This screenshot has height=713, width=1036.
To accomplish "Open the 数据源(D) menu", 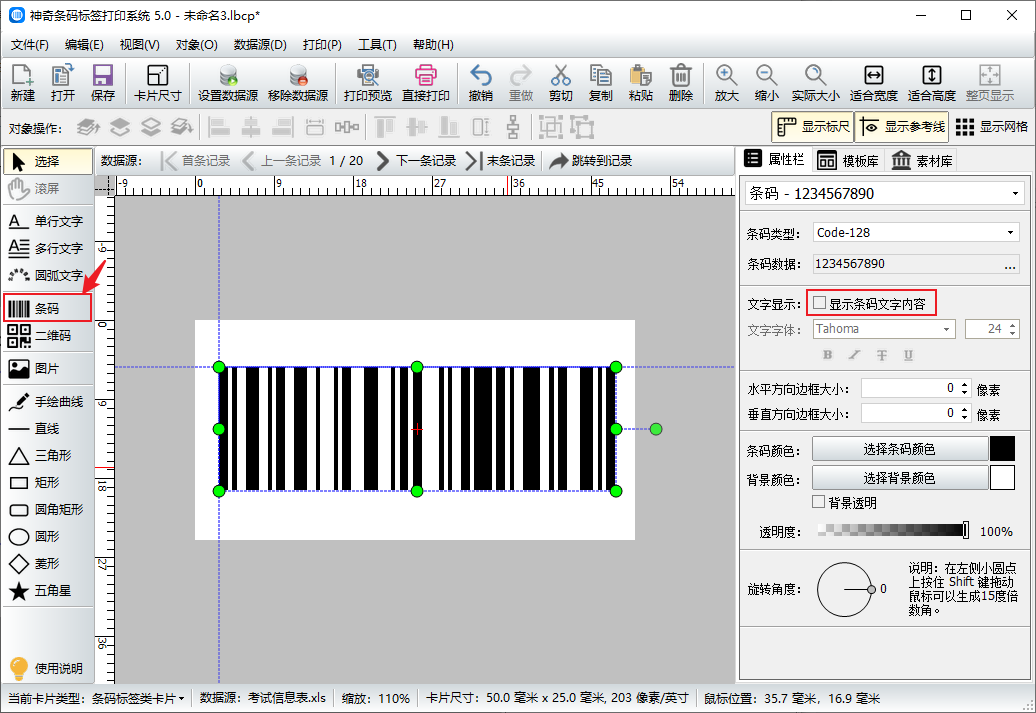I will pyautogui.click(x=260, y=45).
